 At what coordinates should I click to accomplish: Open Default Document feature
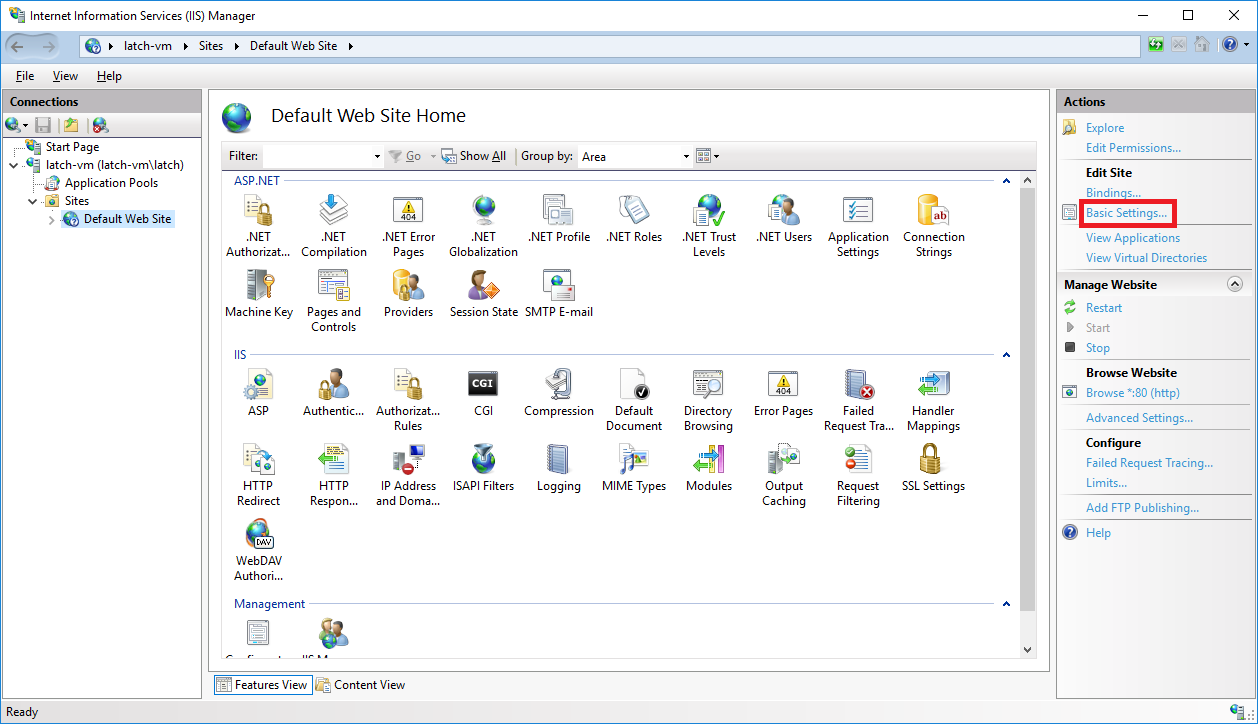pyautogui.click(x=633, y=400)
